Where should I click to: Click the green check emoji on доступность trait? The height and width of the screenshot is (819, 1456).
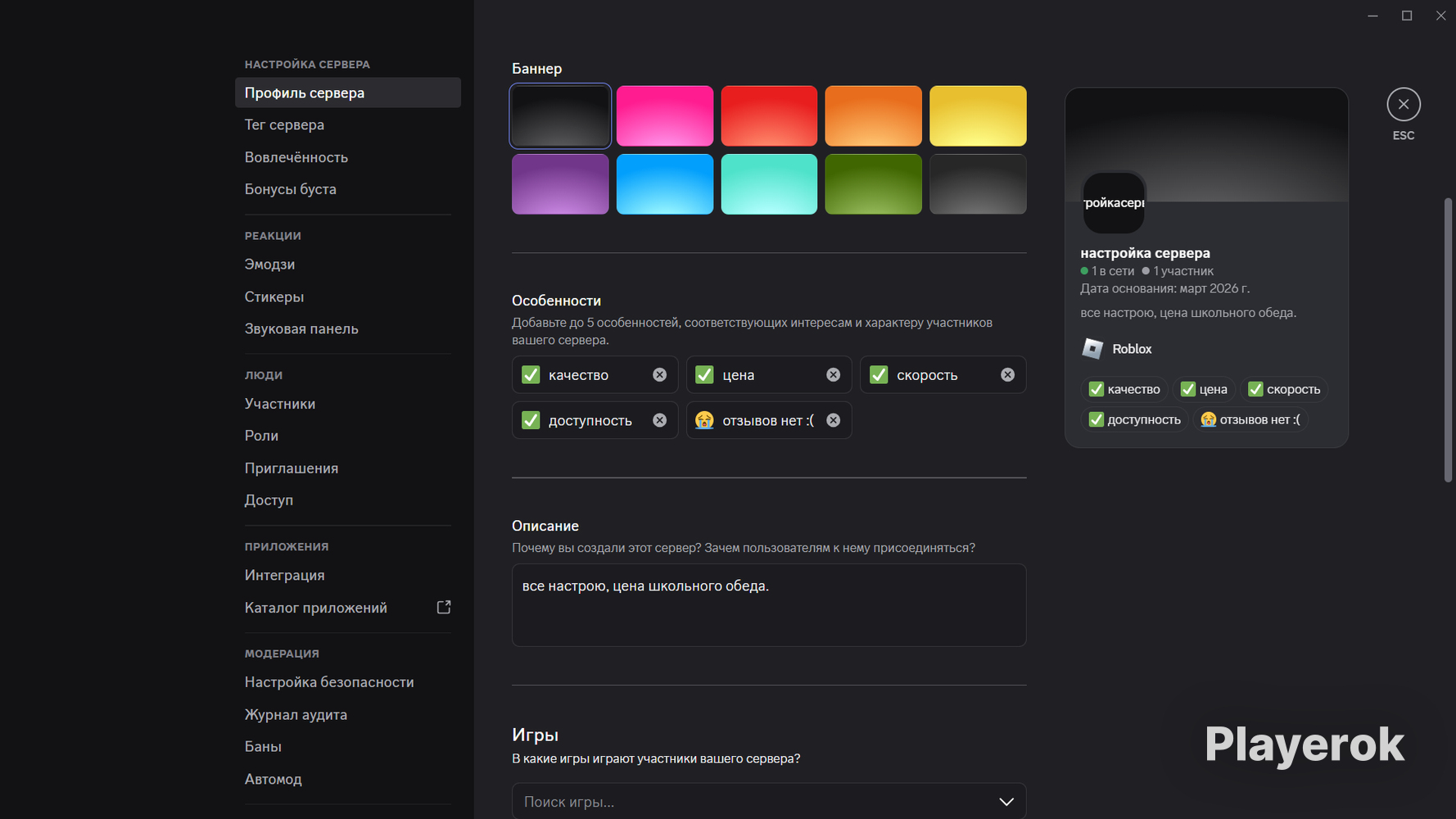[531, 420]
